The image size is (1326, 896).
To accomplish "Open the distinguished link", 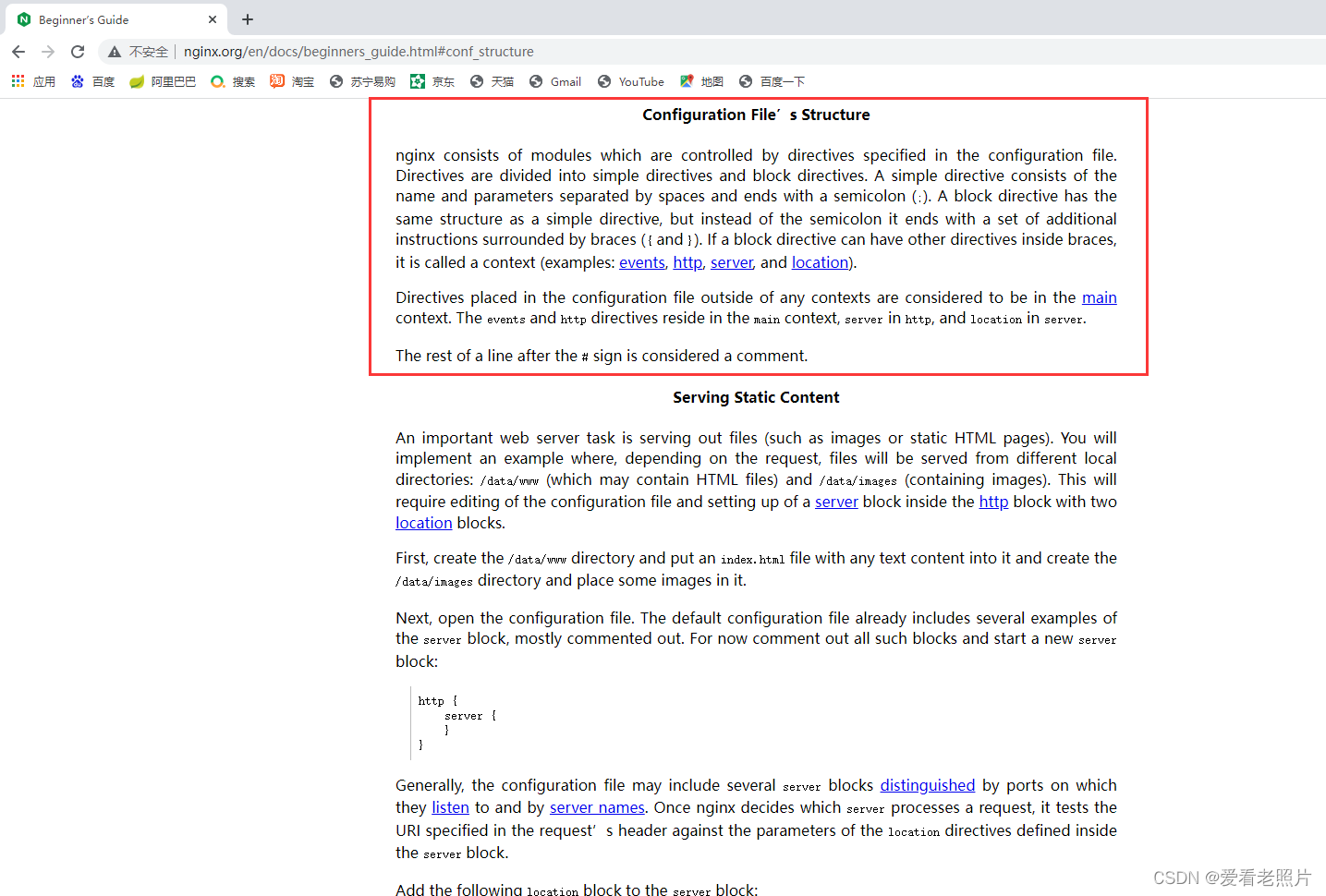I will click(928, 785).
